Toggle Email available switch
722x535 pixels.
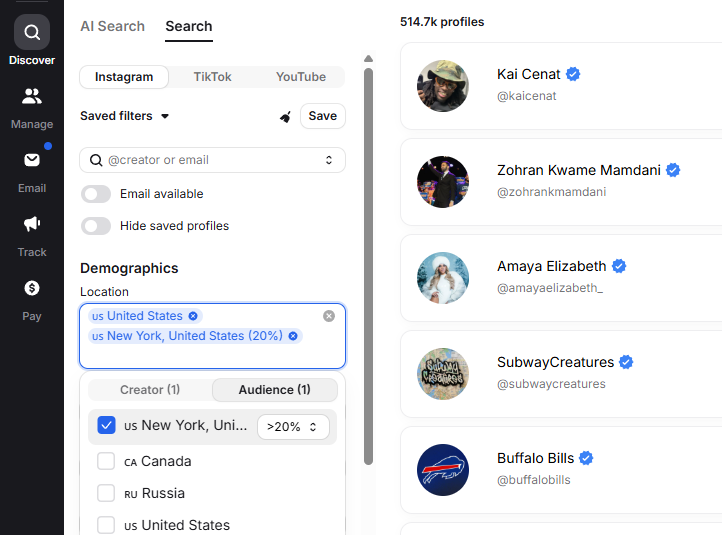(x=96, y=194)
